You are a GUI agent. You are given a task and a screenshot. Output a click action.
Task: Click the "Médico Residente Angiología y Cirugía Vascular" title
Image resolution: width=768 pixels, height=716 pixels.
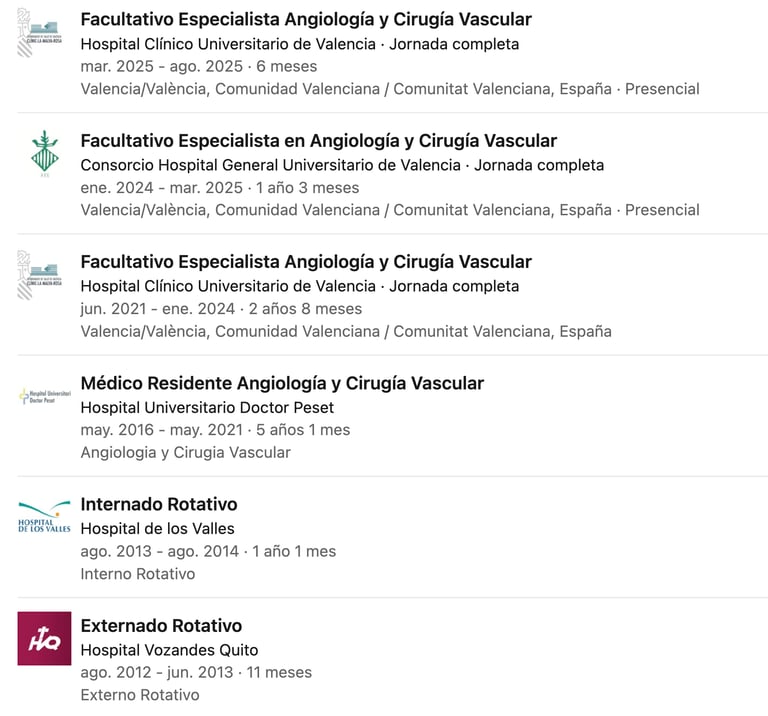click(x=282, y=383)
